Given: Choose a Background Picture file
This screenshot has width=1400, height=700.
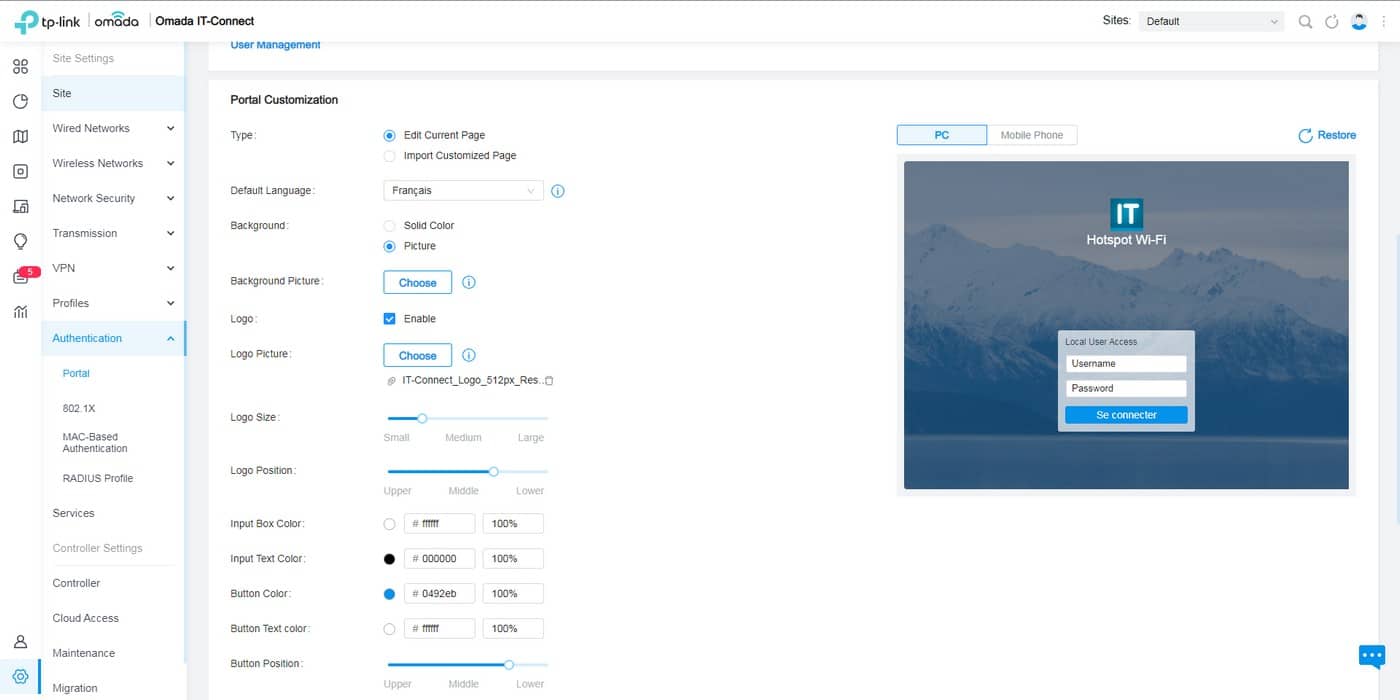Looking at the screenshot, I should pos(417,282).
